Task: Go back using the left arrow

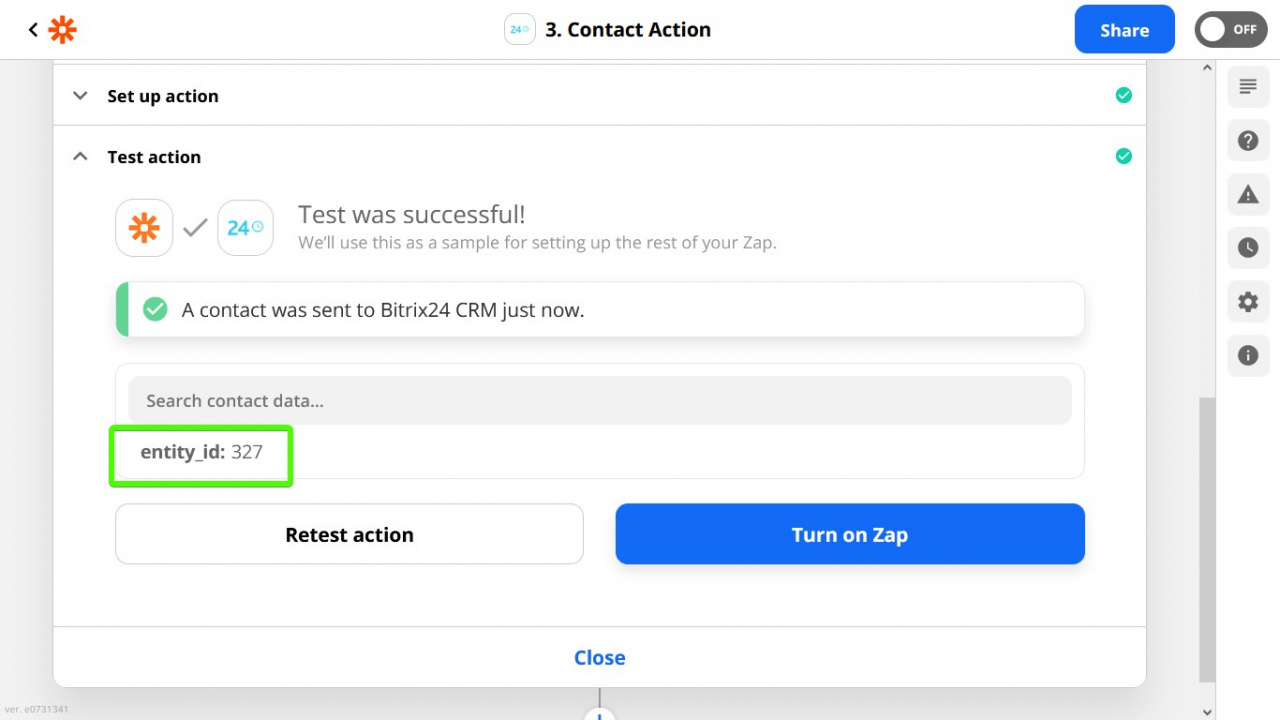Action: [33, 30]
